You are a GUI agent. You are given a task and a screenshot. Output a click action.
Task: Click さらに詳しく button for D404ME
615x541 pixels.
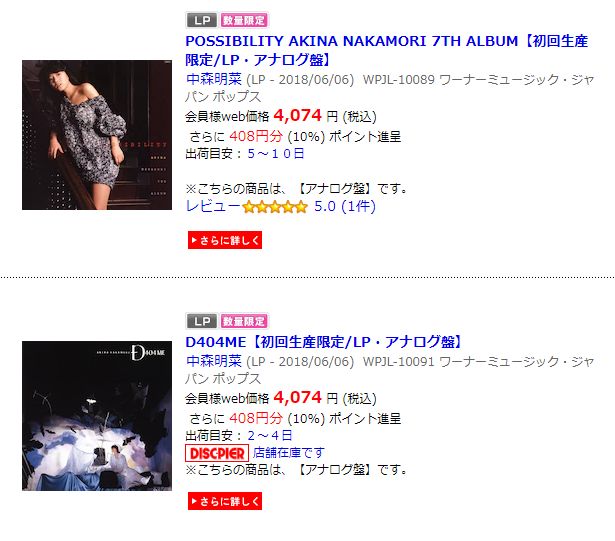(225, 501)
